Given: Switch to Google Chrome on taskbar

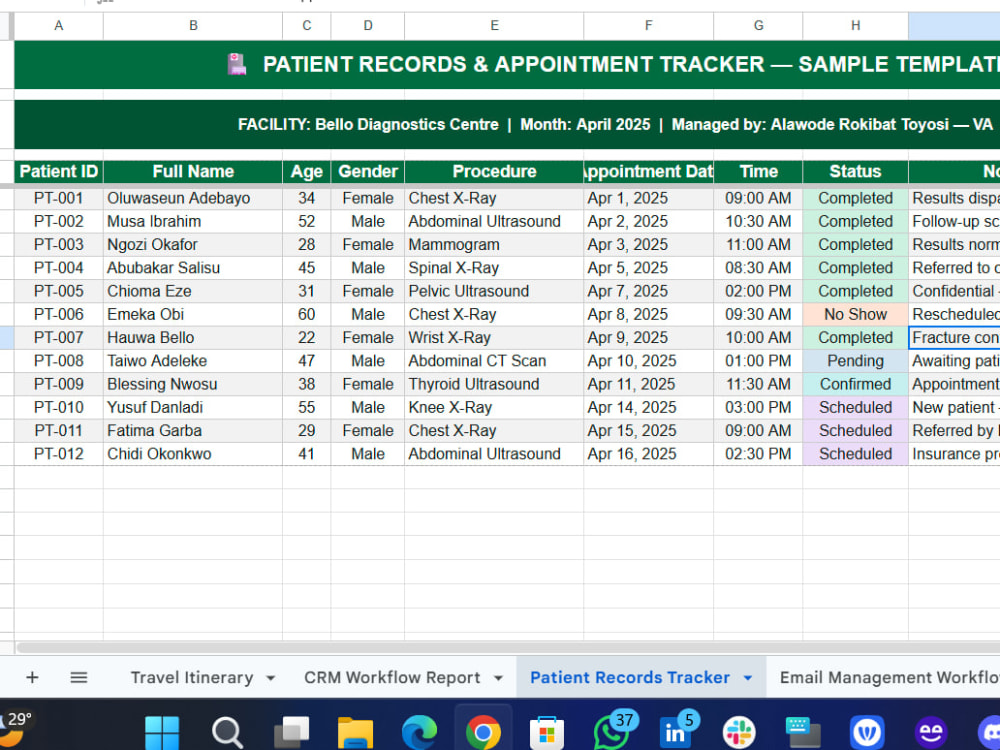Looking at the screenshot, I should click(x=483, y=732).
